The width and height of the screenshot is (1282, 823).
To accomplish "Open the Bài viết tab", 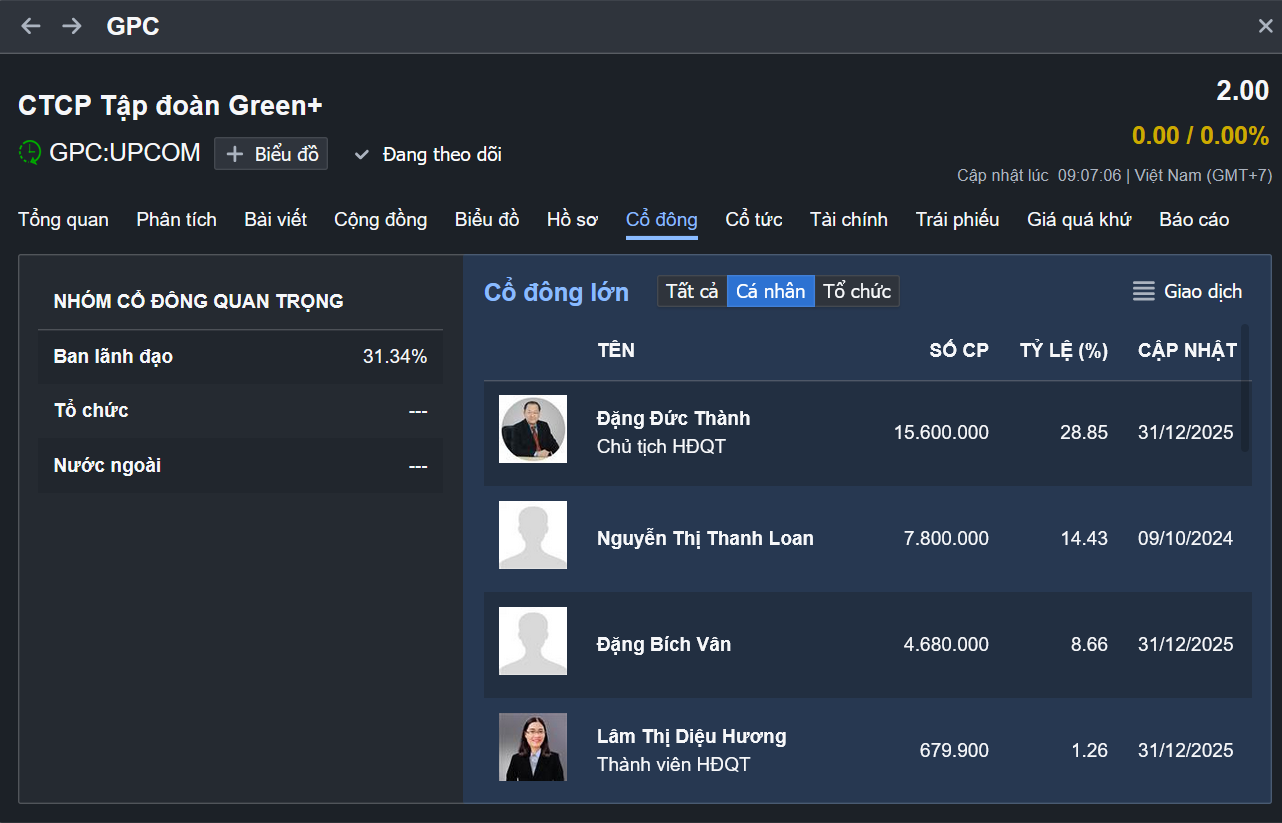I will tap(275, 219).
